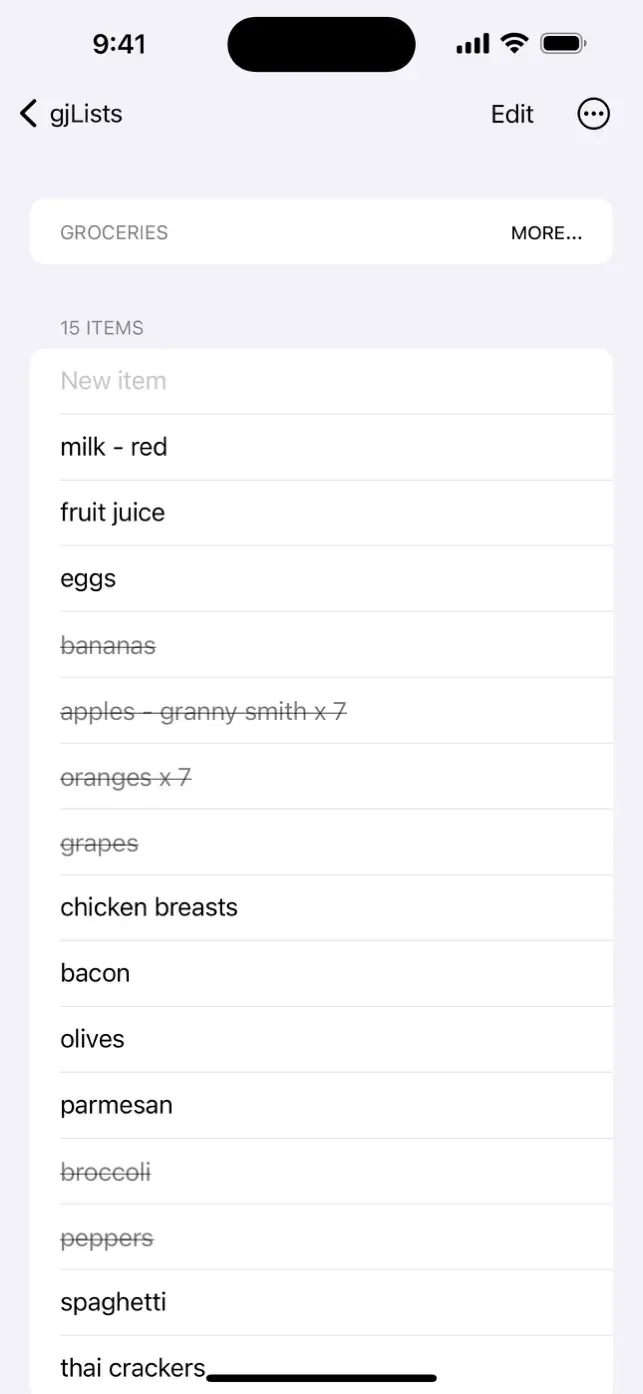Tap the cellular signal bars
643x1394 pixels.
point(471,43)
